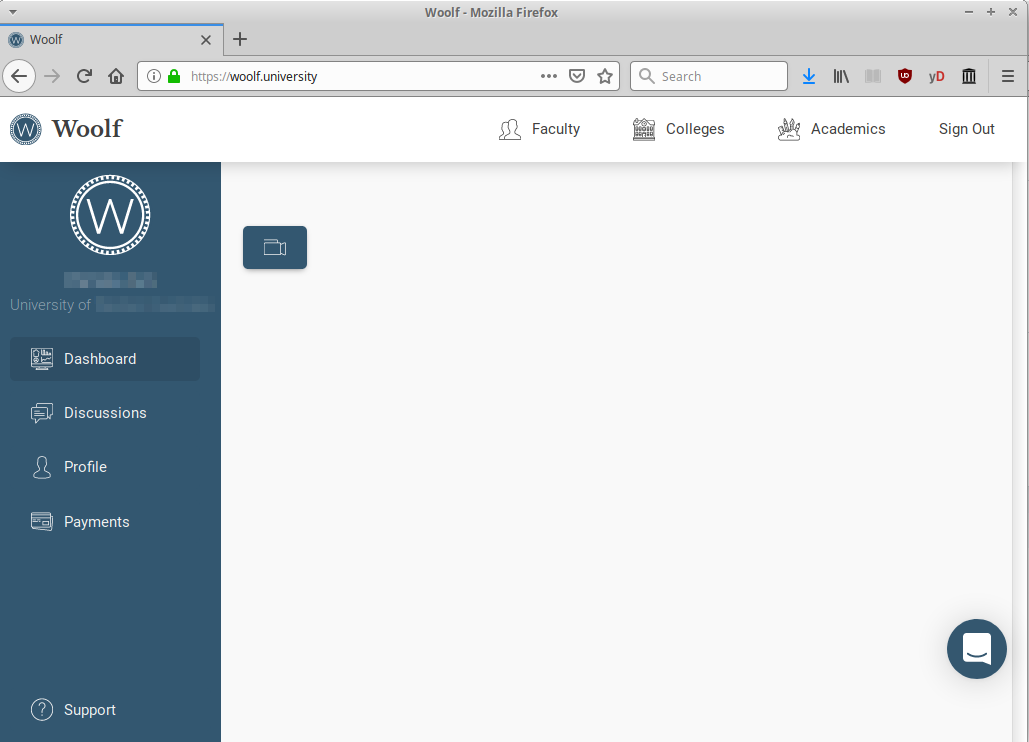Sign Out of Woolf
This screenshot has width=1029, height=742.
pos(967,129)
